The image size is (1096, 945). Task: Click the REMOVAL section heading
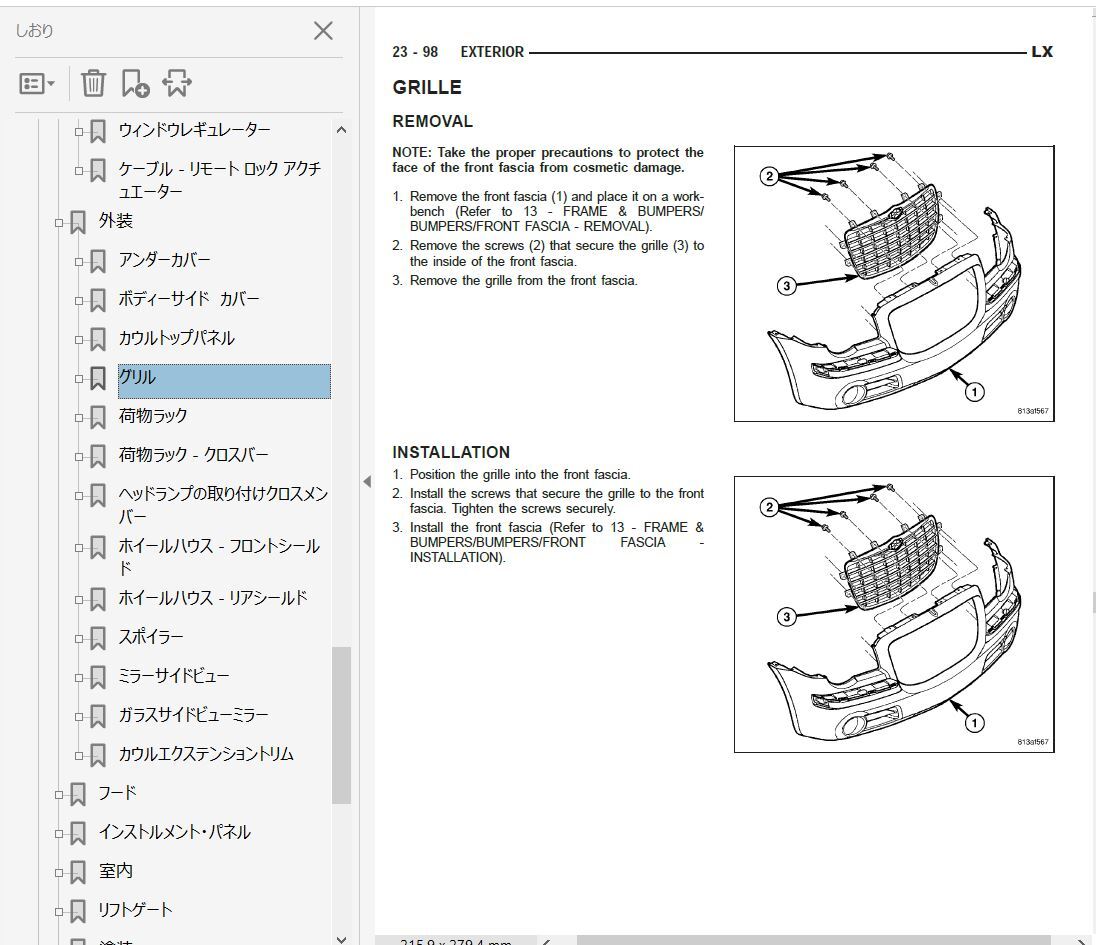coord(433,122)
